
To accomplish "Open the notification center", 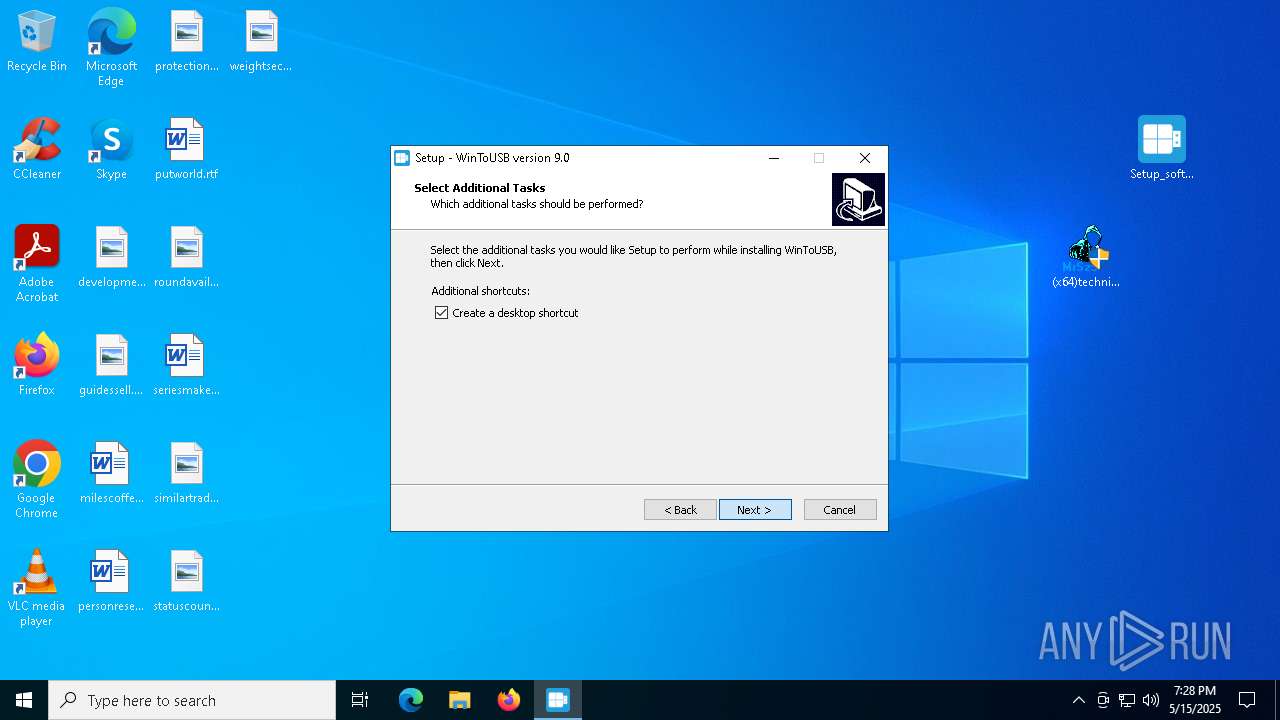I will [x=1247, y=700].
